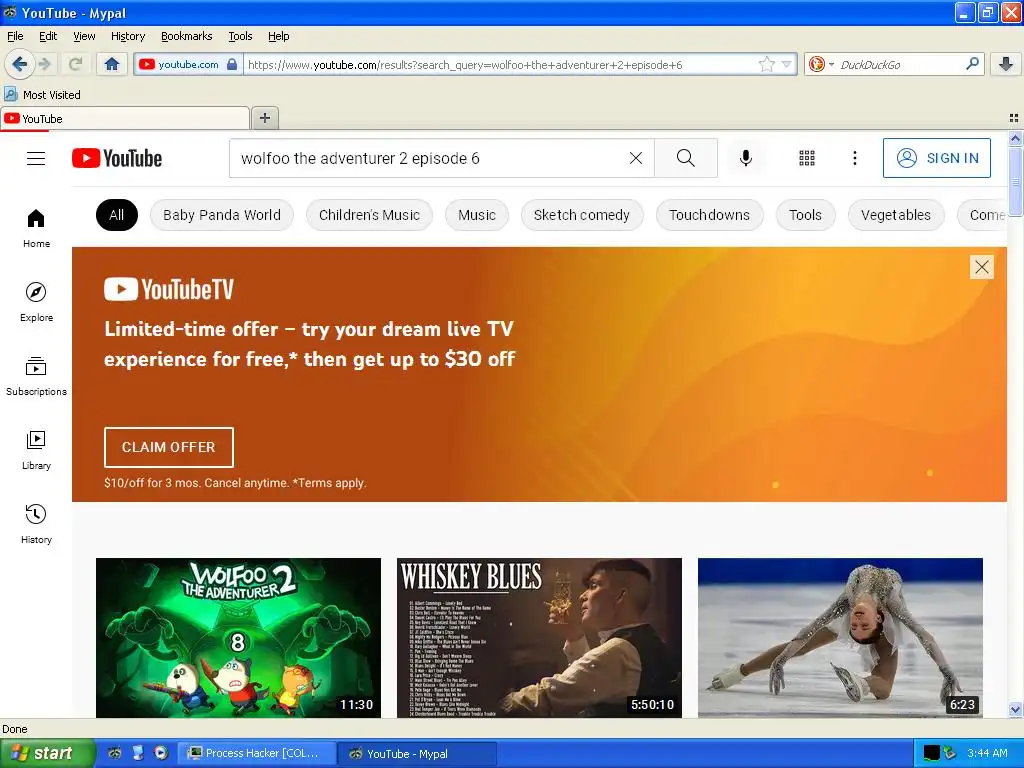Launch media player quick launch icon

(161, 753)
